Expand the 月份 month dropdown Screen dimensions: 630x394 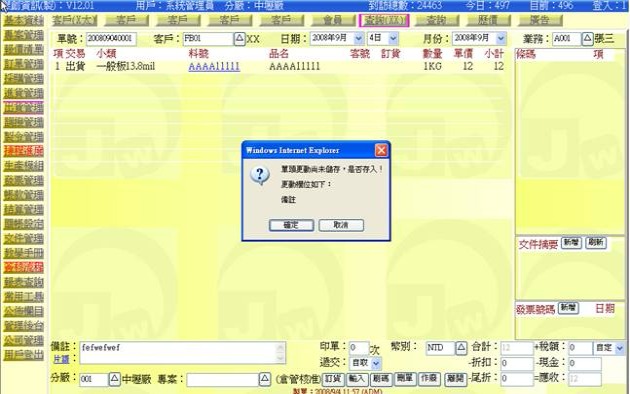[500, 39]
